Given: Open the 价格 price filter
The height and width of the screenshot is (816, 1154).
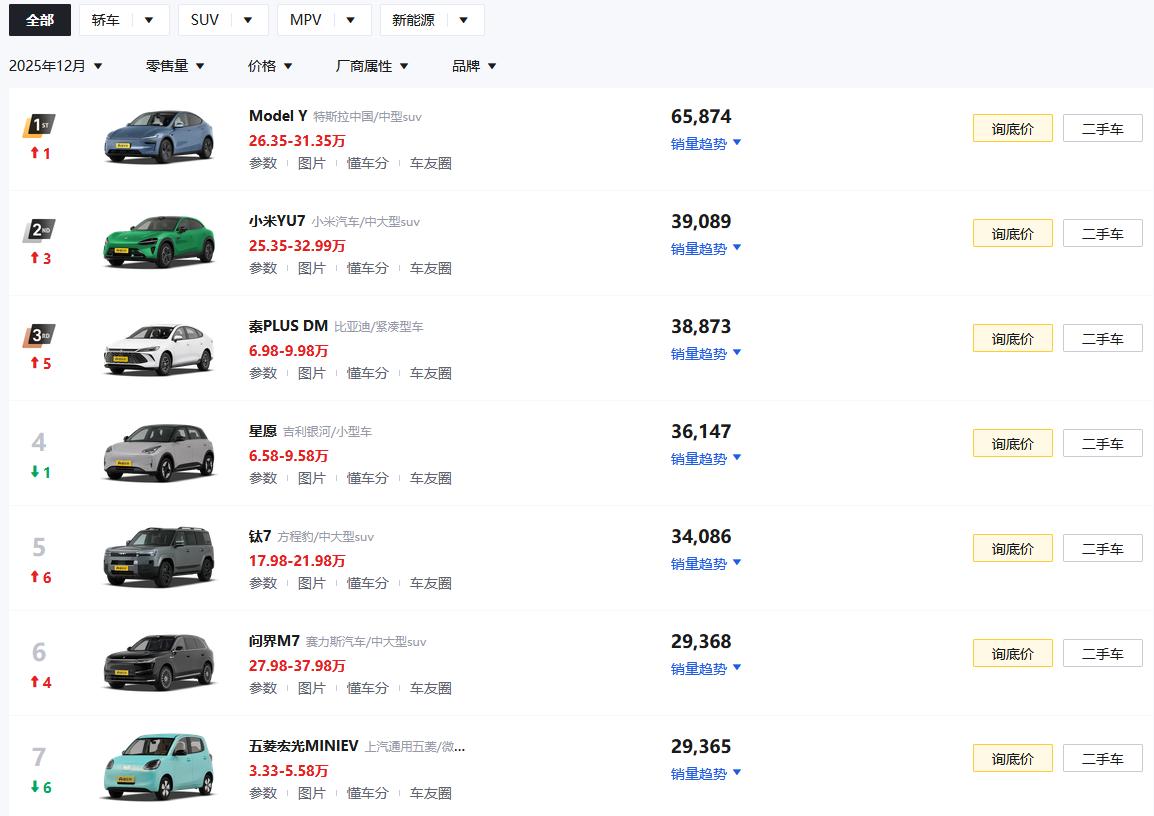Looking at the screenshot, I should [270, 65].
